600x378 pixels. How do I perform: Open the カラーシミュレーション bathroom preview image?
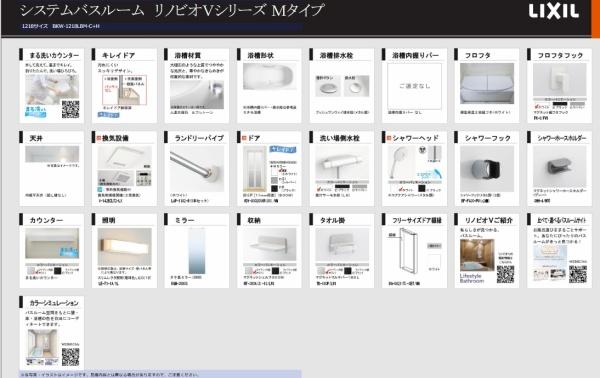pyautogui.click(x=42, y=344)
